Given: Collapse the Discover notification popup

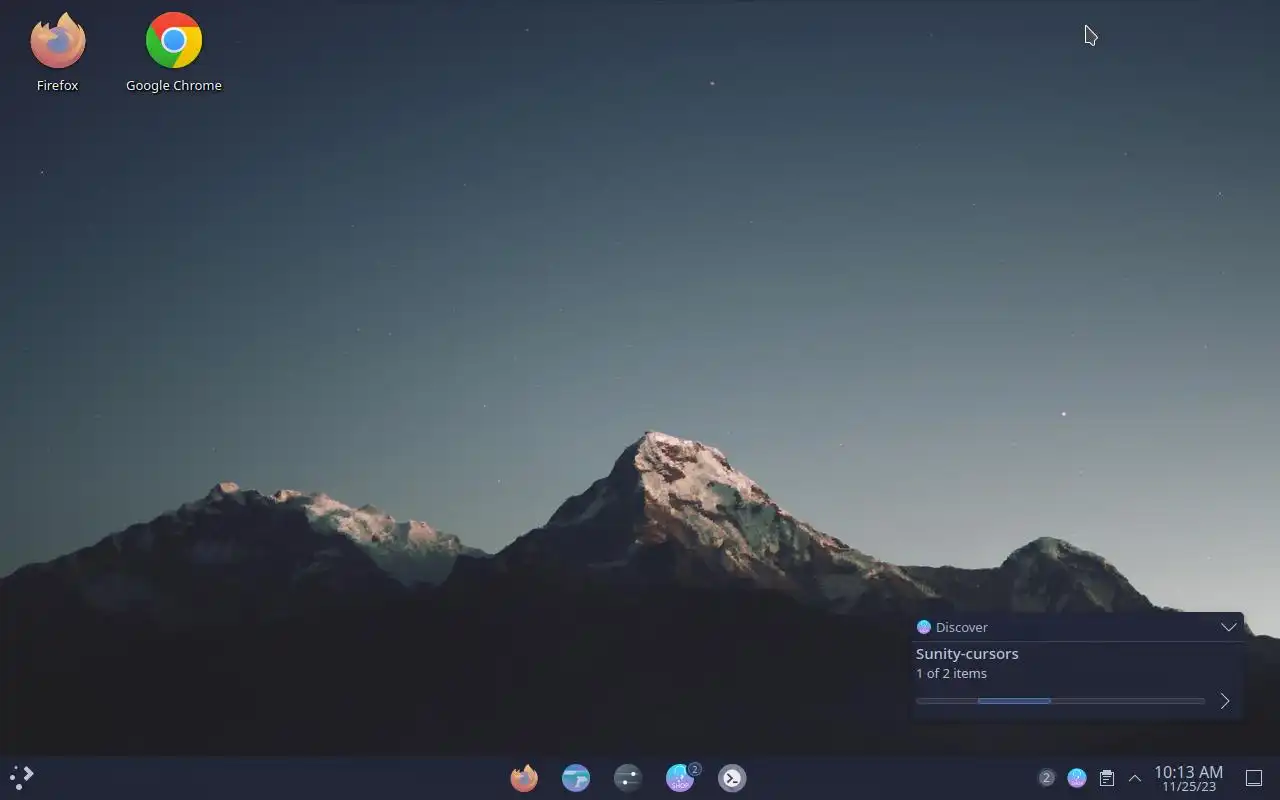Looking at the screenshot, I should tap(1229, 627).
